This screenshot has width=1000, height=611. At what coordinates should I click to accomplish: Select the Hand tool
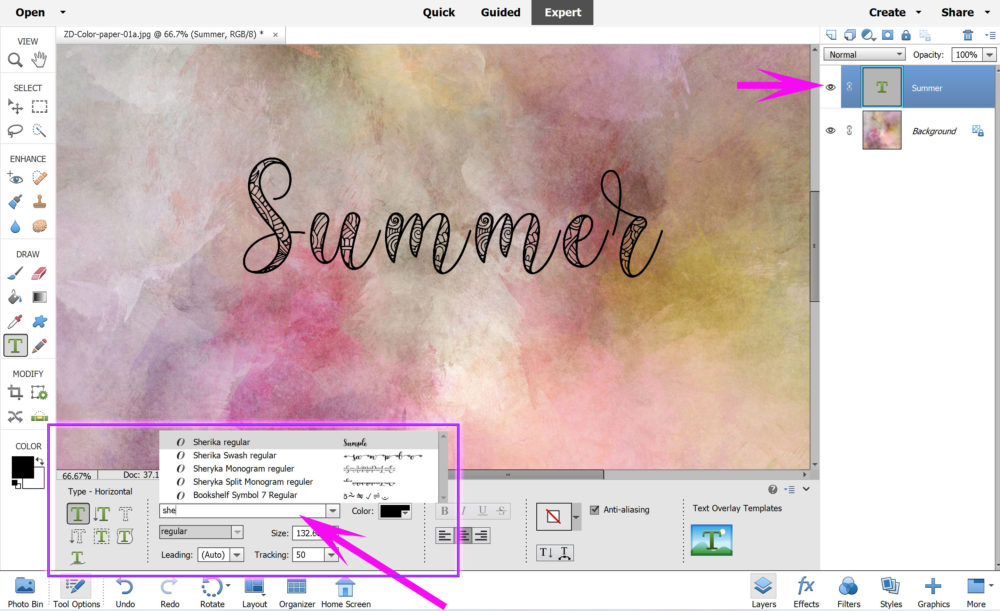click(x=40, y=60)
